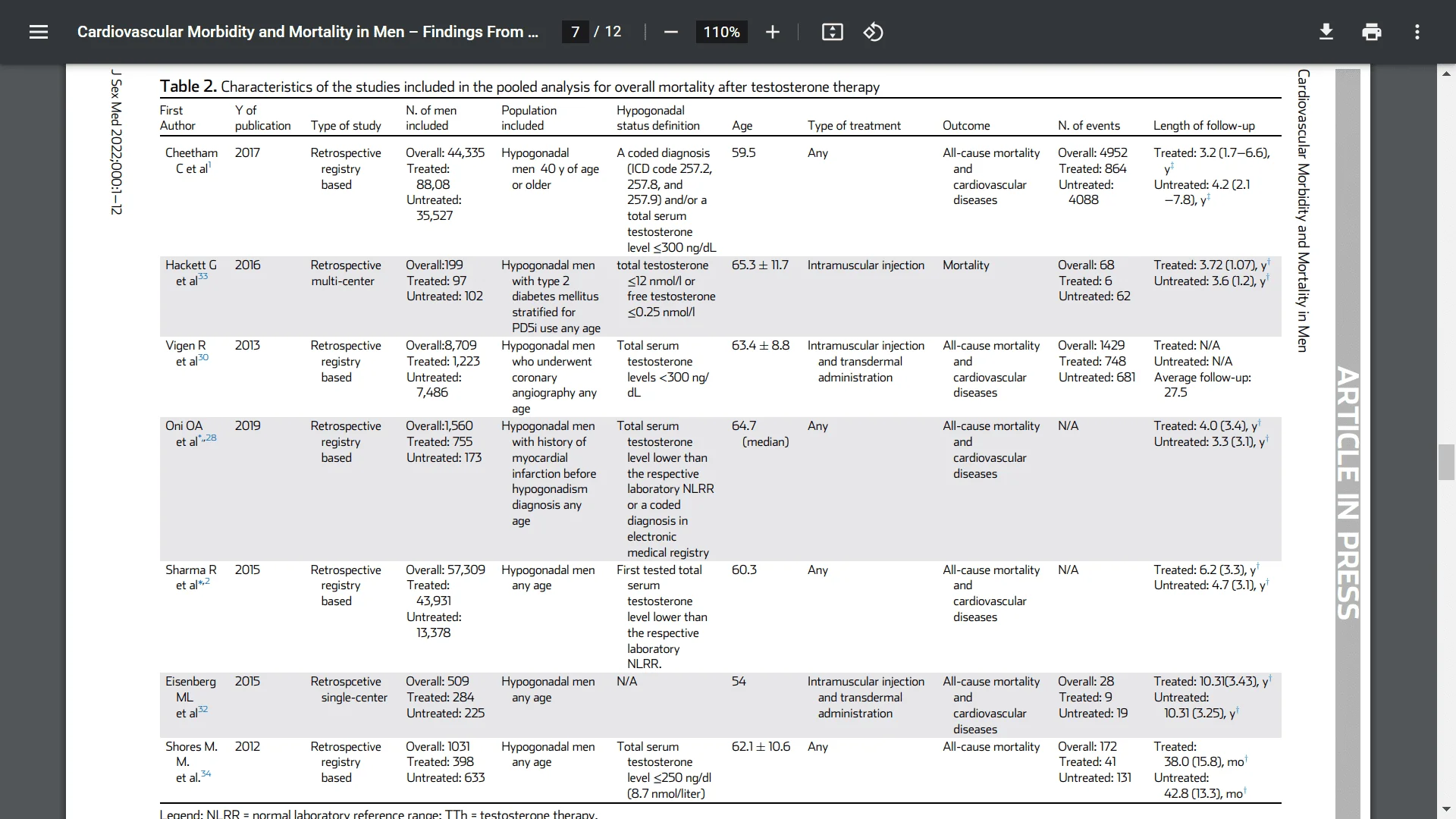Click the 'N. of men included' header
Screen dimensions: 1456x819
431,118
